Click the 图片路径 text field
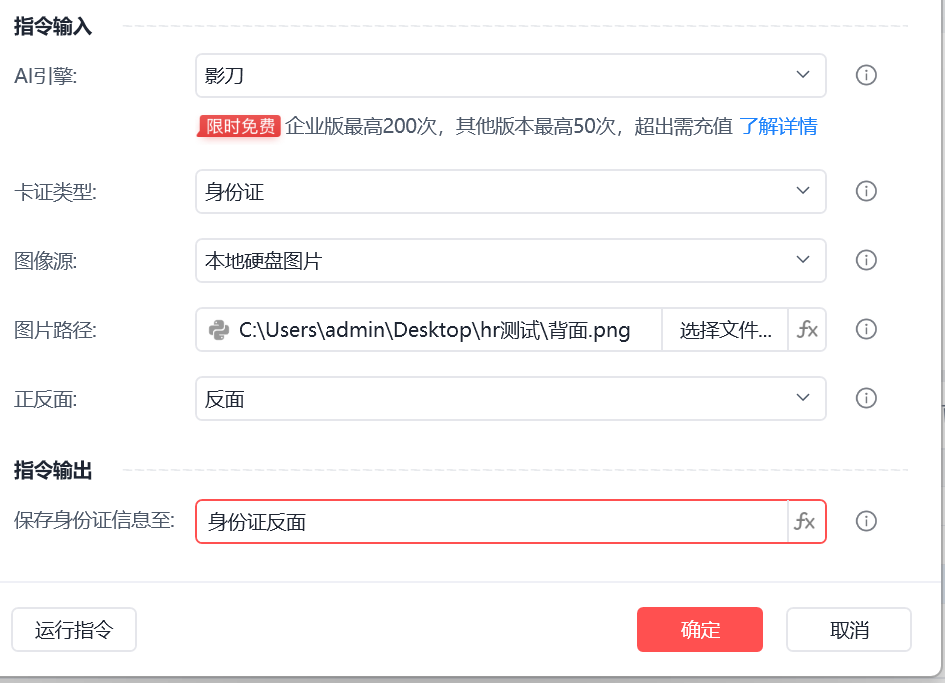The height and width of the screenshot is (683, 945). tap(429, 330)
